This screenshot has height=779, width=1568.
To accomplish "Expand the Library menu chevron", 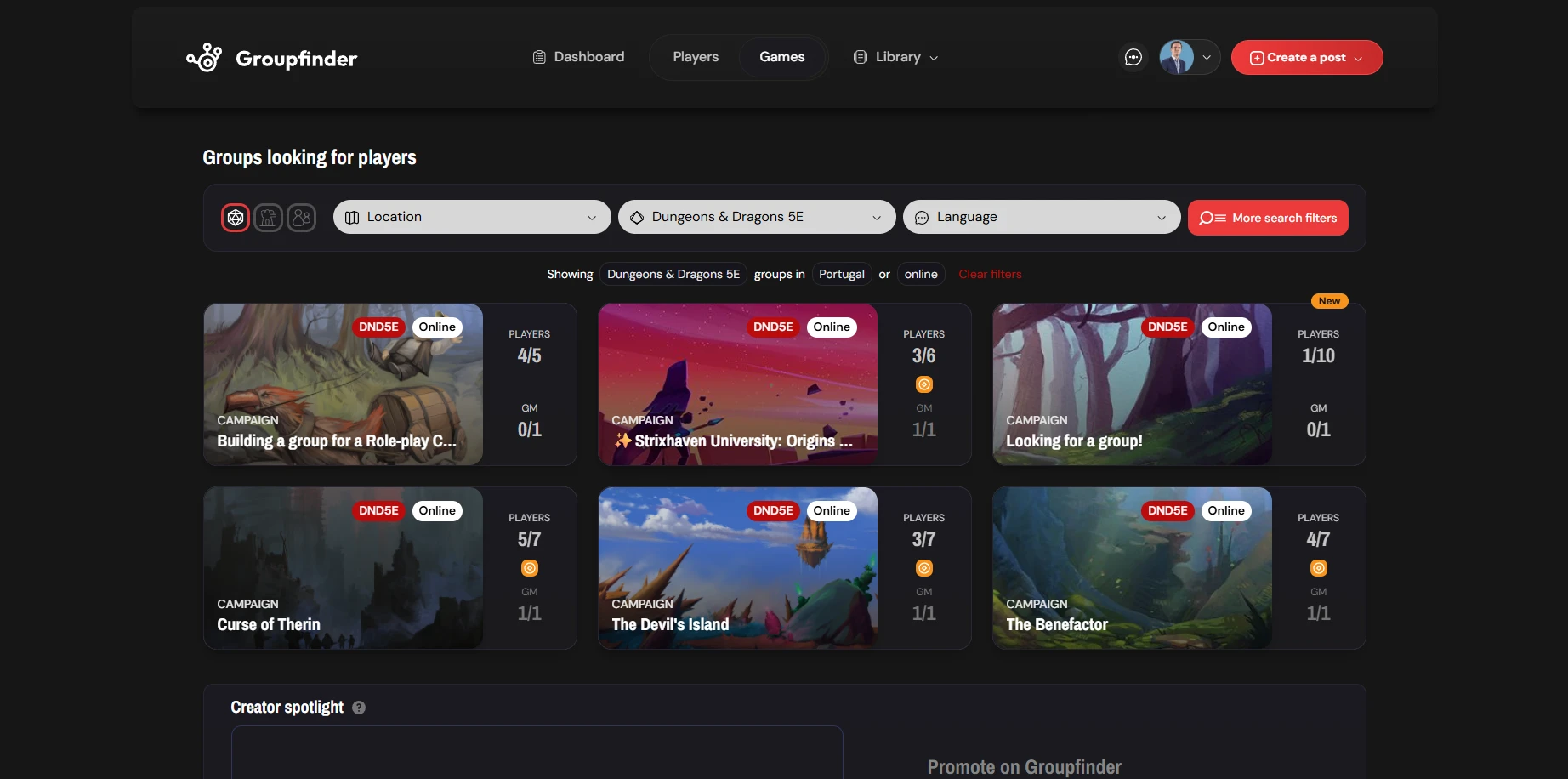I will click(934, 58).
